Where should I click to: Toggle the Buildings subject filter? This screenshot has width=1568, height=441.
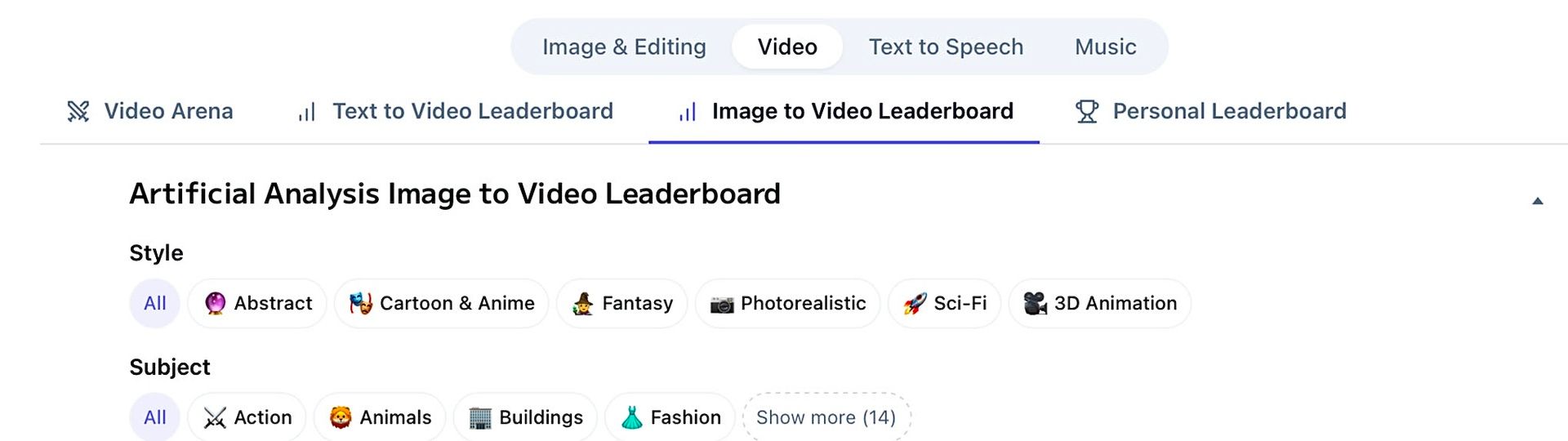click(x=526, y=417)
